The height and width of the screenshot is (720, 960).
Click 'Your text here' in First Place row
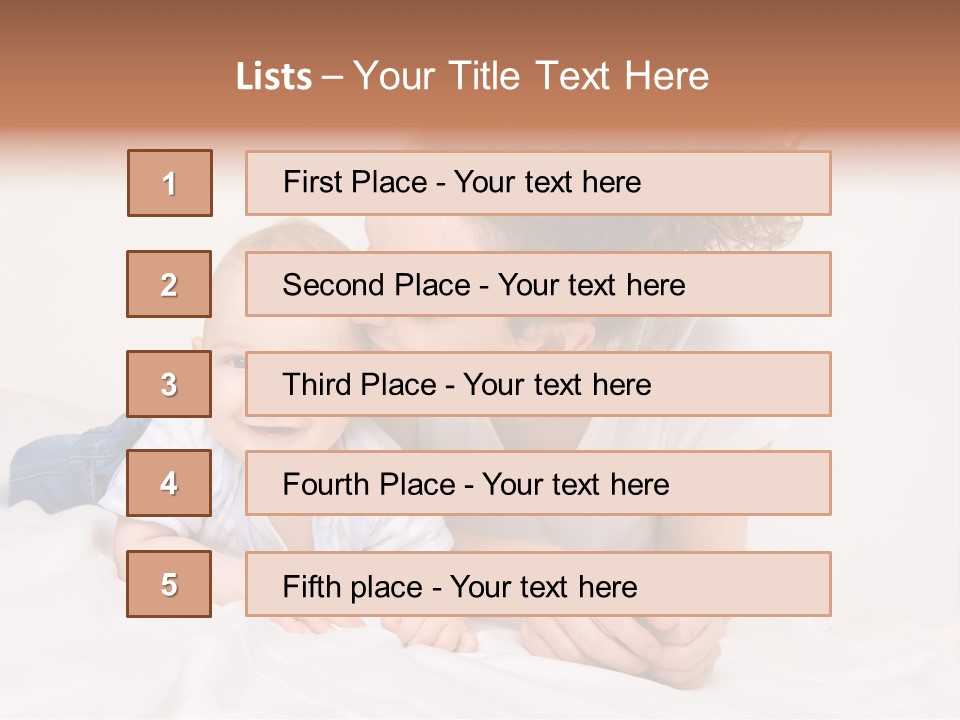tap(547, 182)
